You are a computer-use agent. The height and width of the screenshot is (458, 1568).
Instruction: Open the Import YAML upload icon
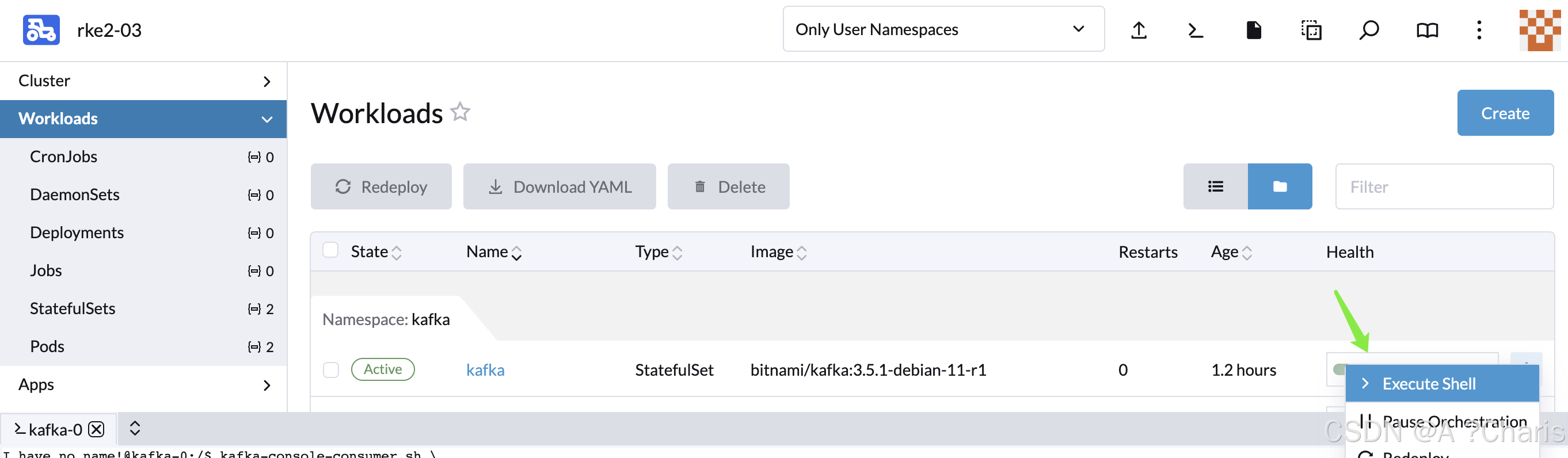tap(1139, 30)
